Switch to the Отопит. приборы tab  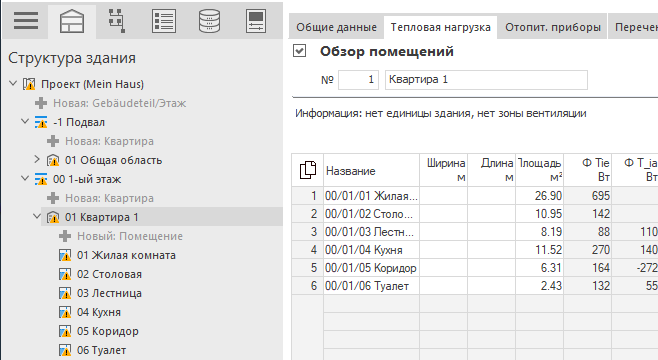tap(553, 27)
